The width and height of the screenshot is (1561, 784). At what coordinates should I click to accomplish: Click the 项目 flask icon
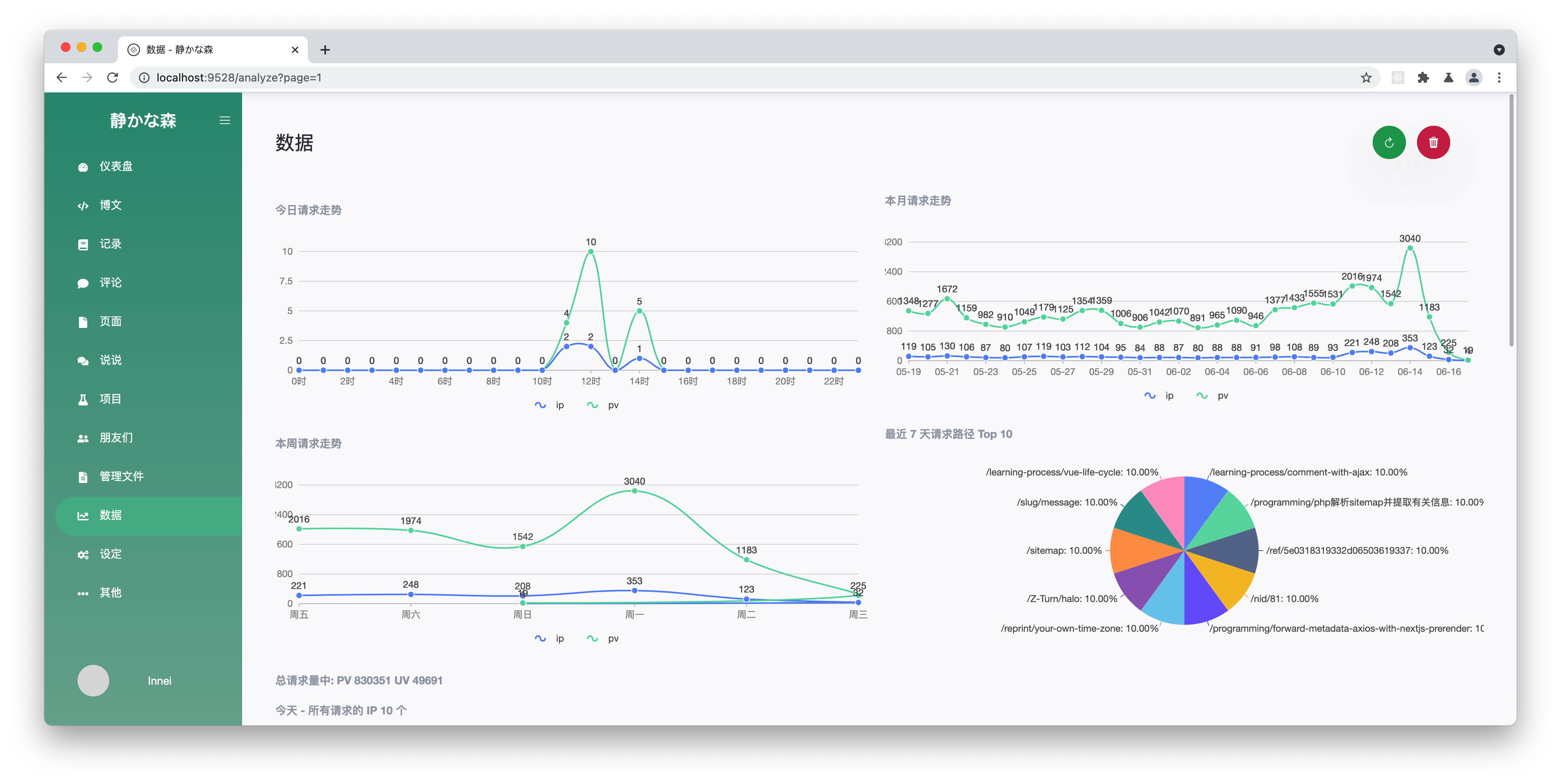coord(83,399)
